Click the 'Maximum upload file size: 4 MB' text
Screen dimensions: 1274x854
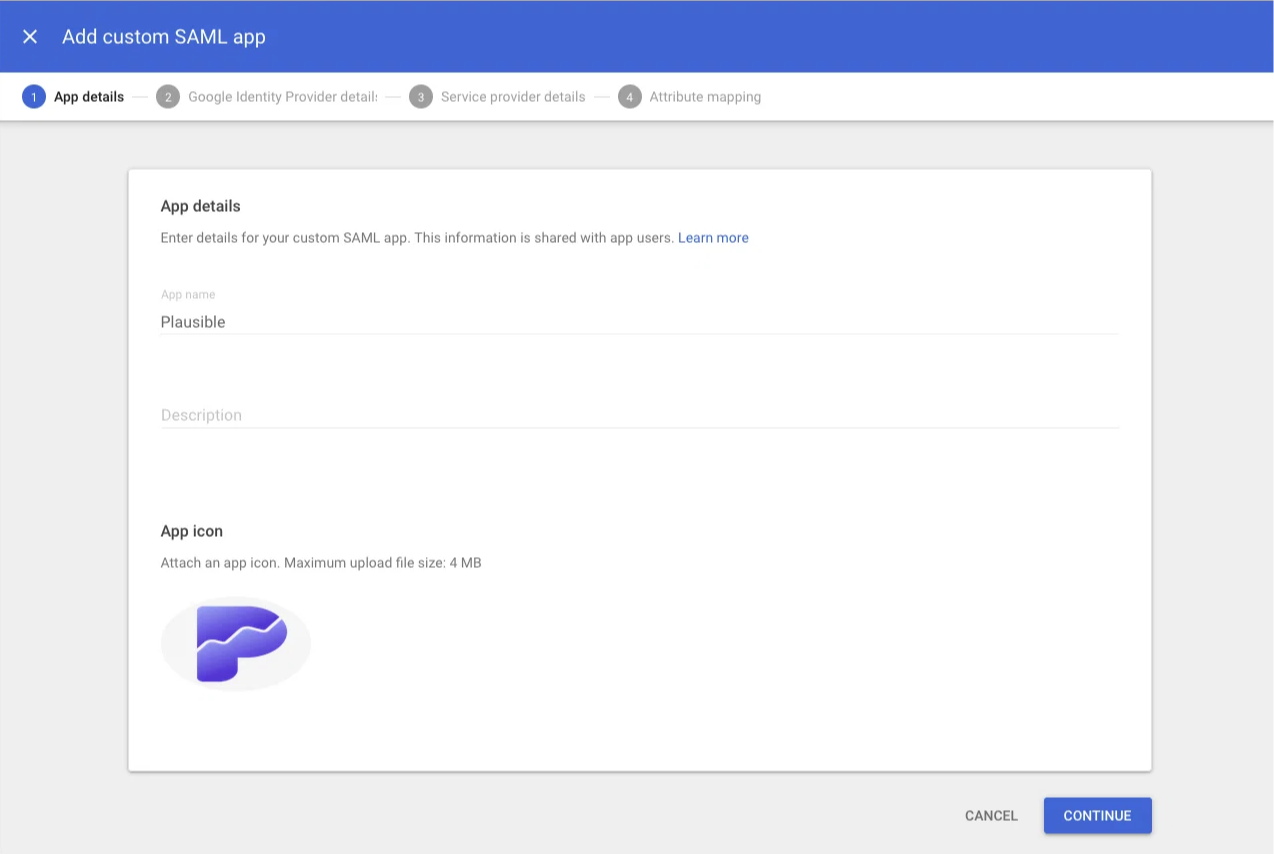pyautogui.click(x=383, y=563)
